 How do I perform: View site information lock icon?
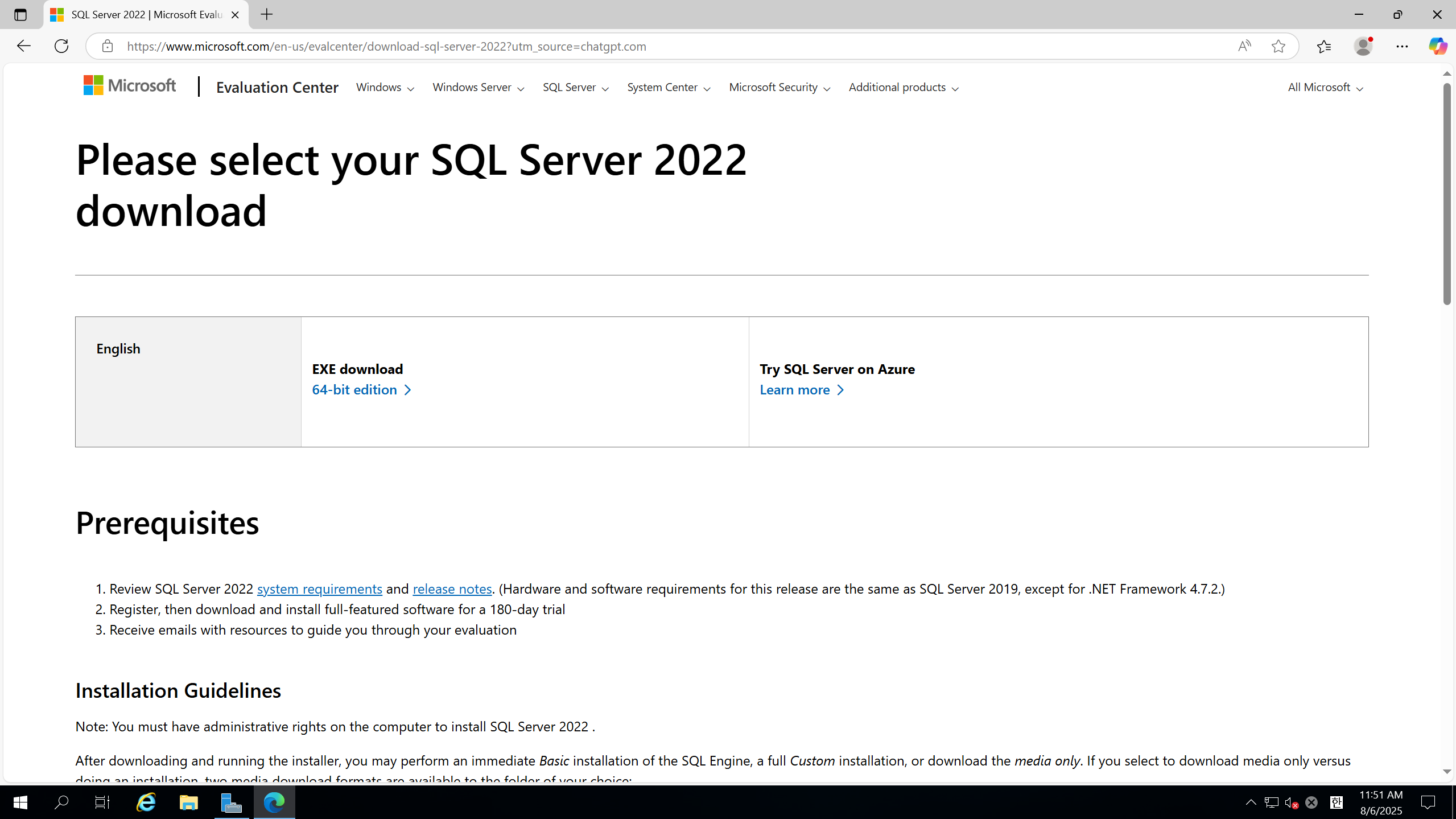click(x=108, y=46)
